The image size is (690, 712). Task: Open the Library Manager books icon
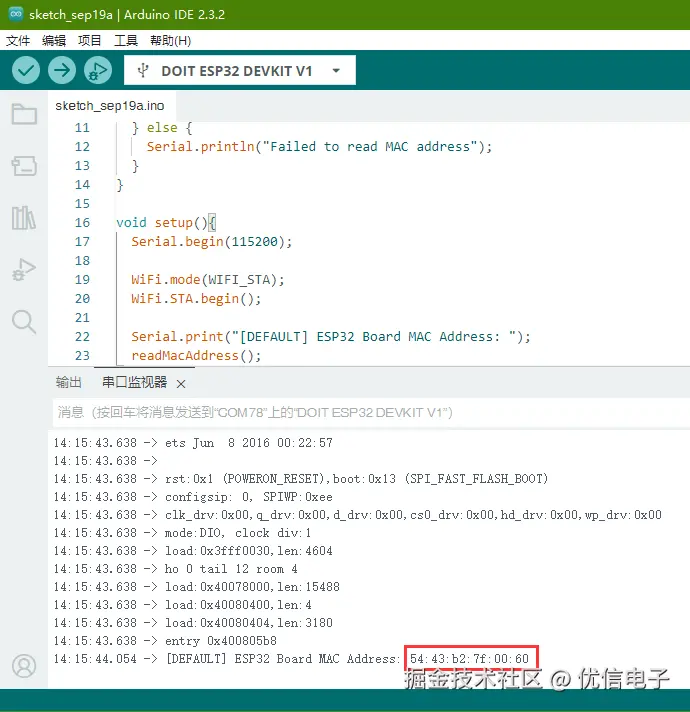24,218
